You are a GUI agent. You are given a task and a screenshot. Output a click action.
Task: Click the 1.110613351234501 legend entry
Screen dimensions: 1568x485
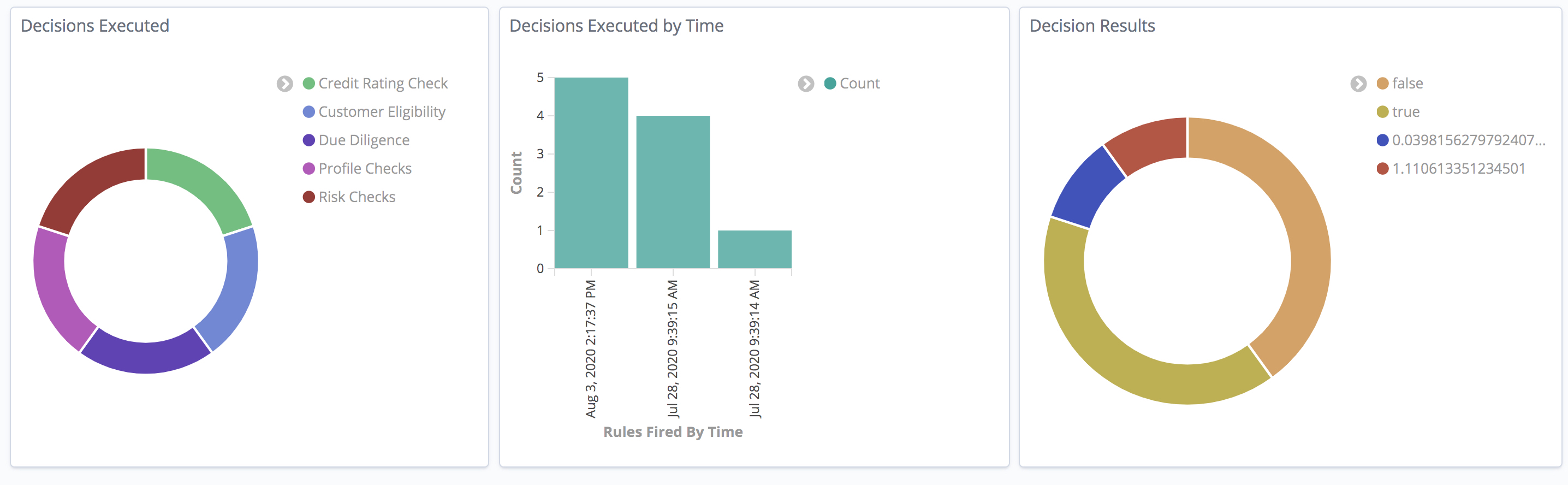coord(1458,169)
